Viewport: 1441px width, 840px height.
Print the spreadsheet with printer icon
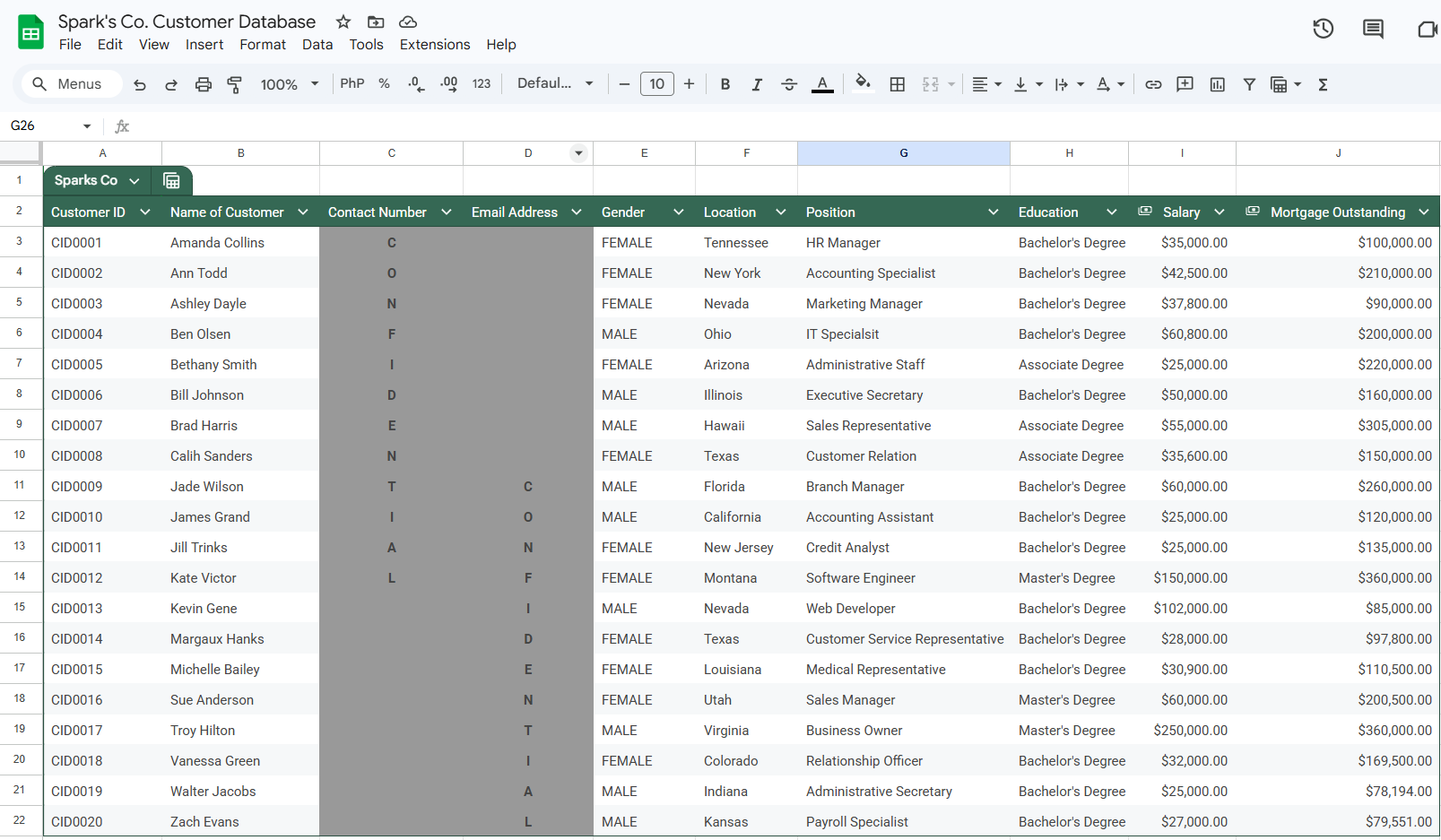(204, 84)
